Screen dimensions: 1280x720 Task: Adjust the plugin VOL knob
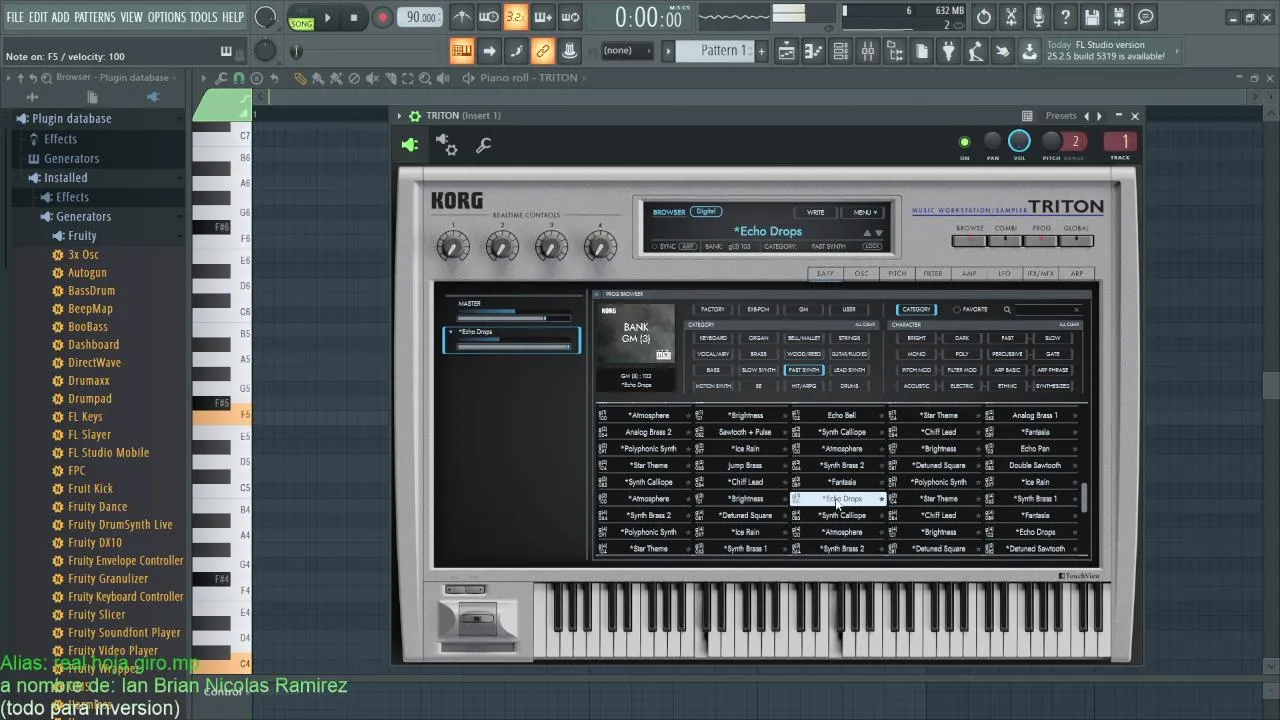point(1019,141)
